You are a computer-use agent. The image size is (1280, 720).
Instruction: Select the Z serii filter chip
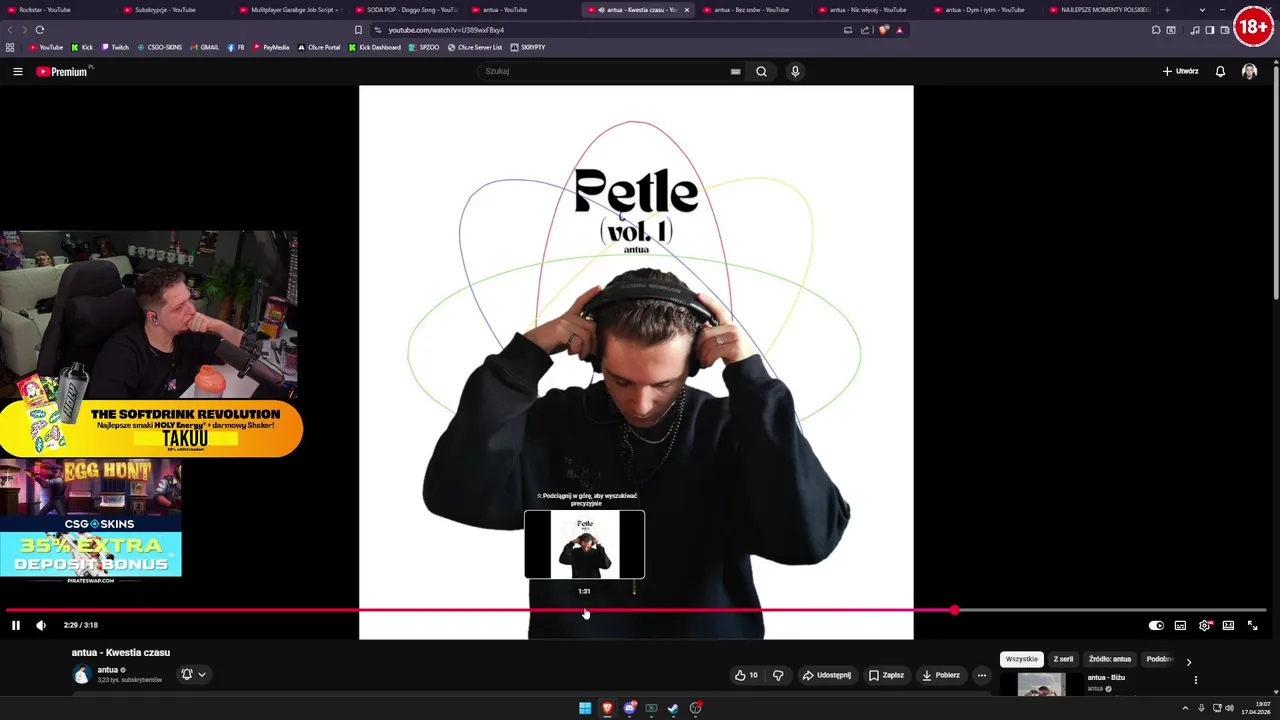tap(1063, 659)
